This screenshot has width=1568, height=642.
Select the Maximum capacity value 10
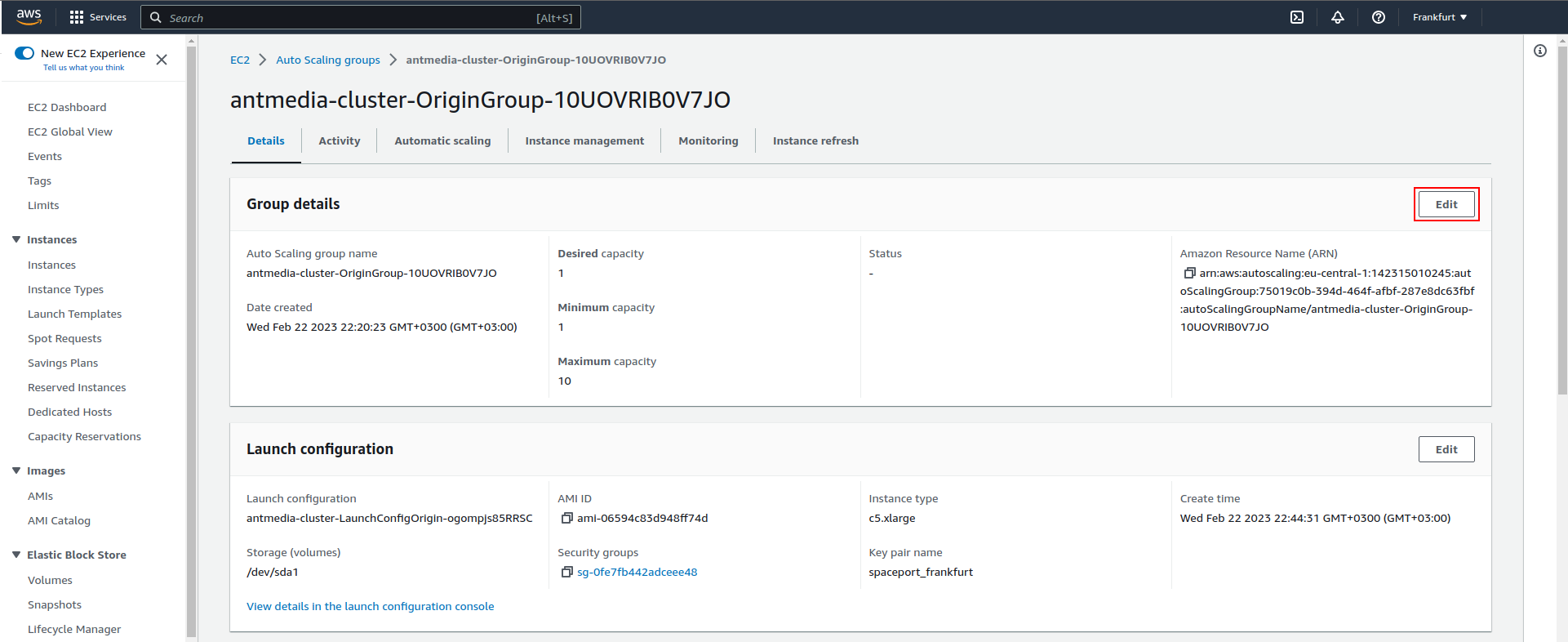(x=565, y=381)
